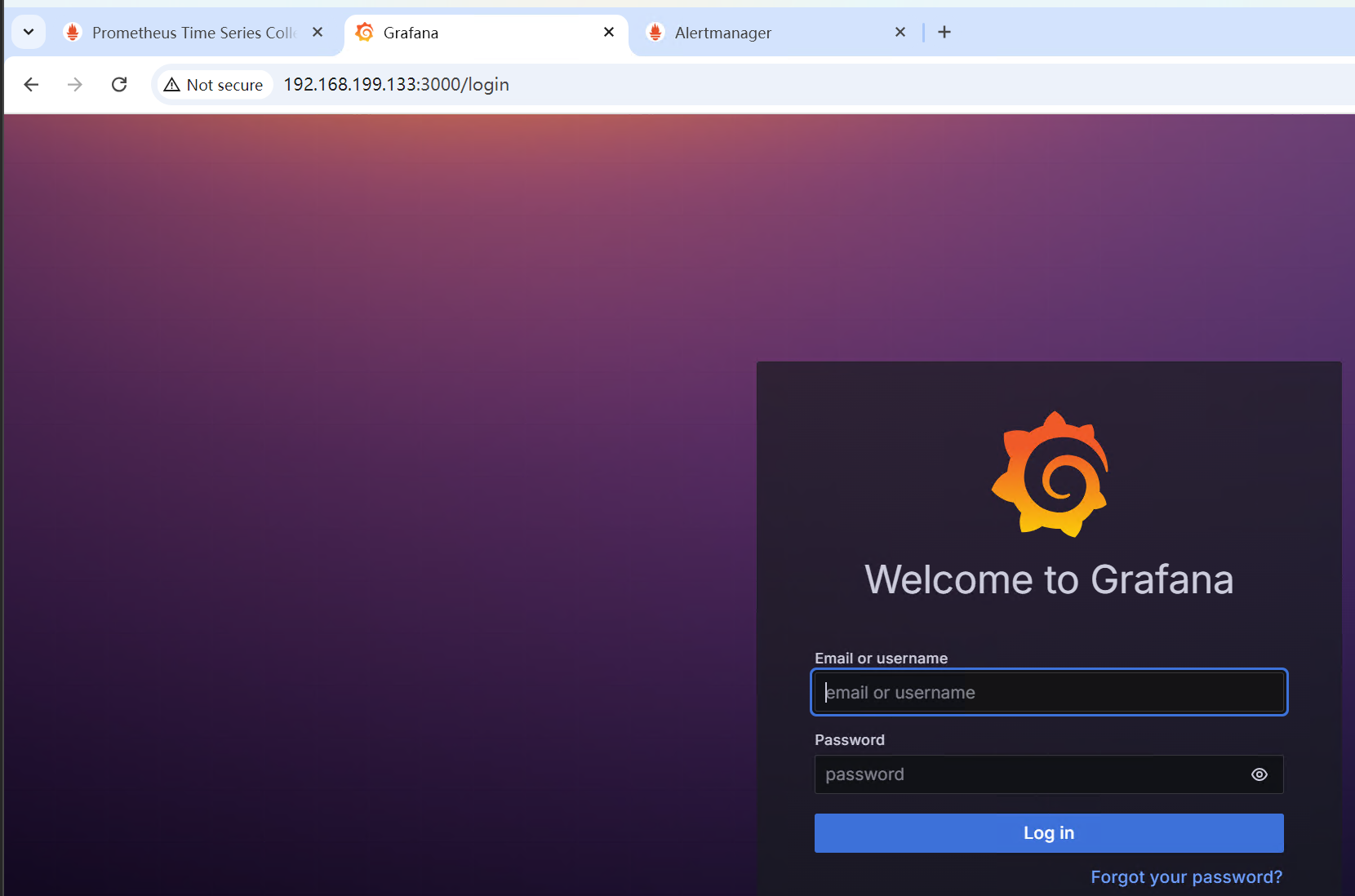Click the Alertmanager tab favicon
Image resolution: width=1355 pixels, height=896 pixels.
pyautogui.click(x=655, y=33)
